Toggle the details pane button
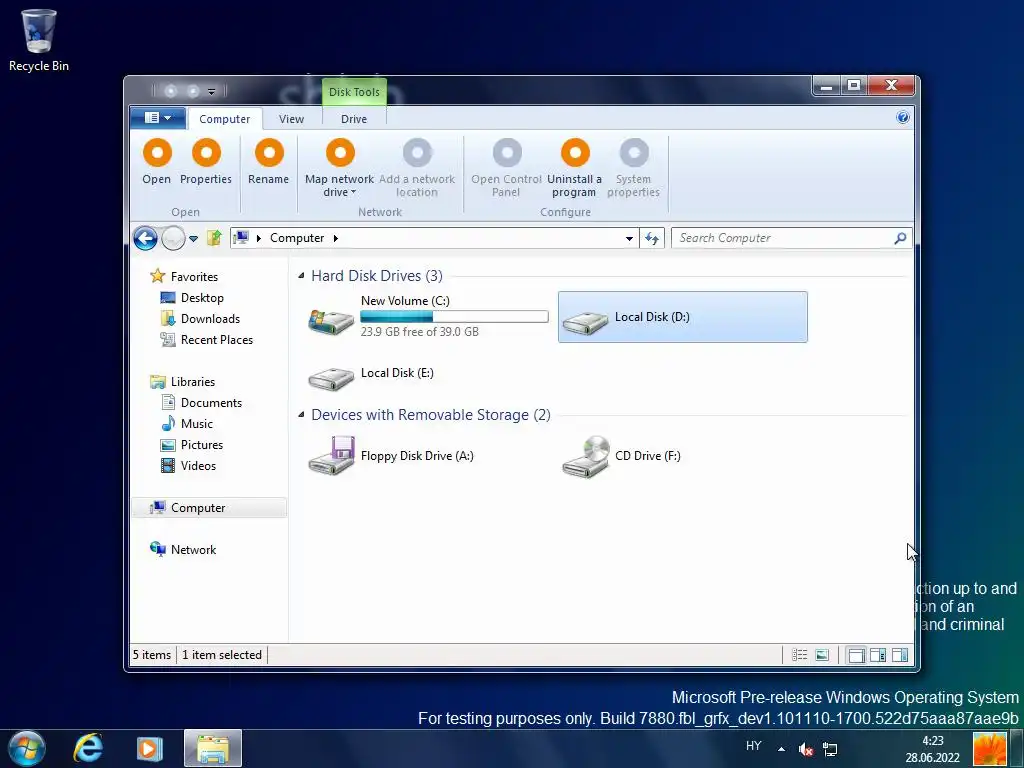 (x=878, y=655)
